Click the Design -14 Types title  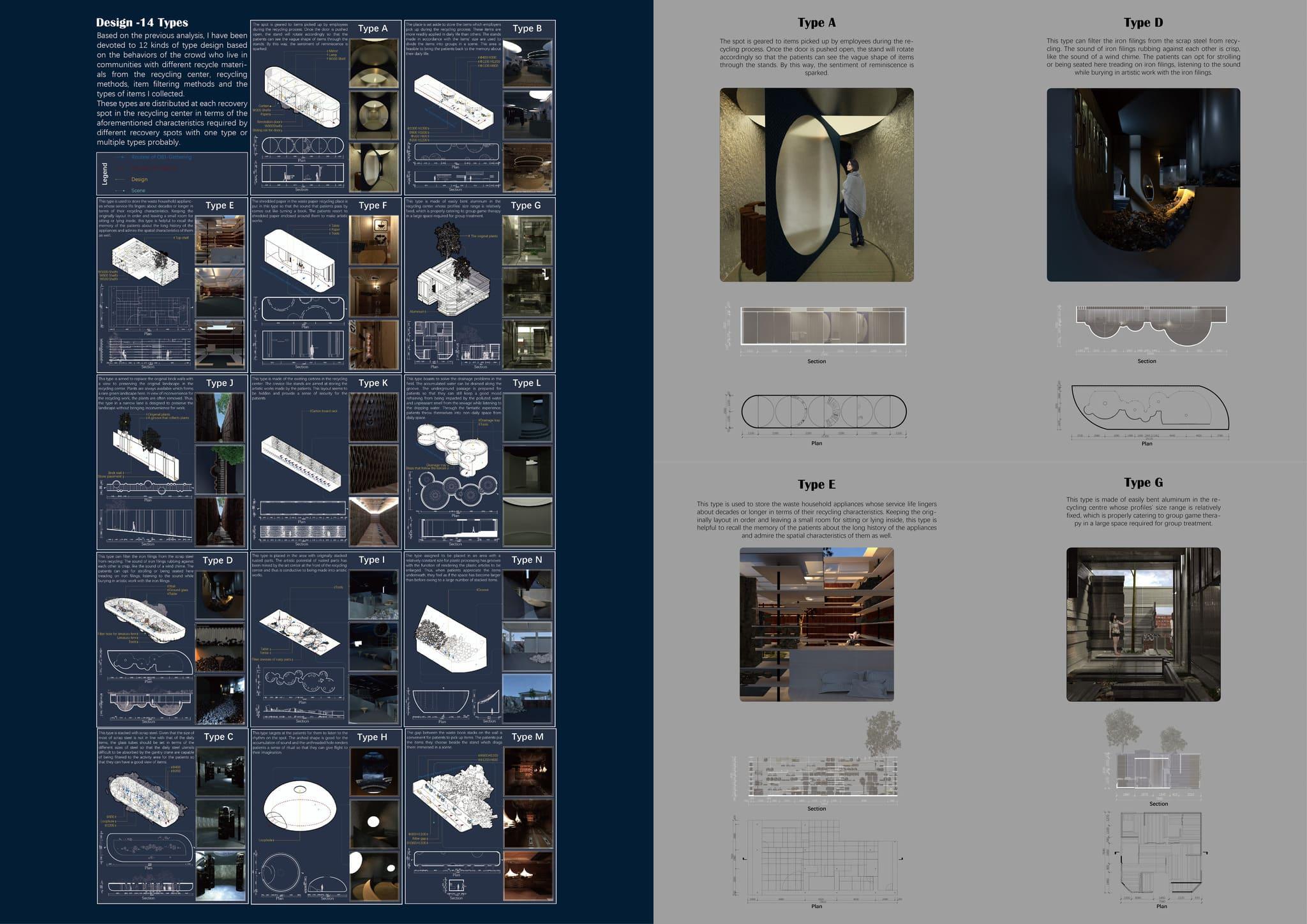(142, 22)
